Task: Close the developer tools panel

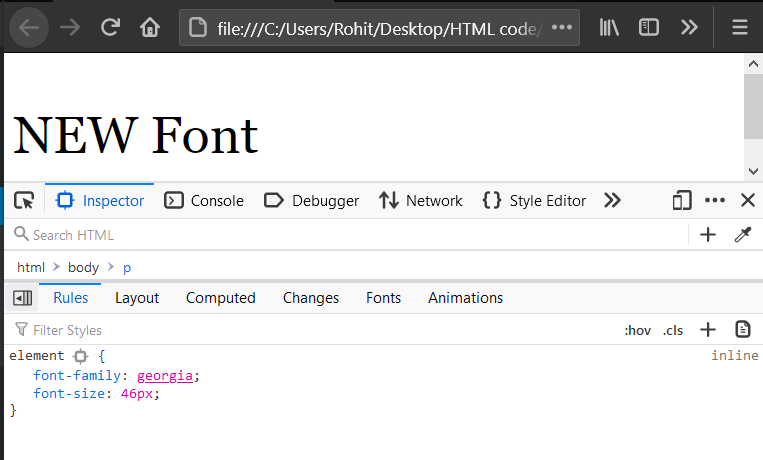Action: [x=748, y=200]
